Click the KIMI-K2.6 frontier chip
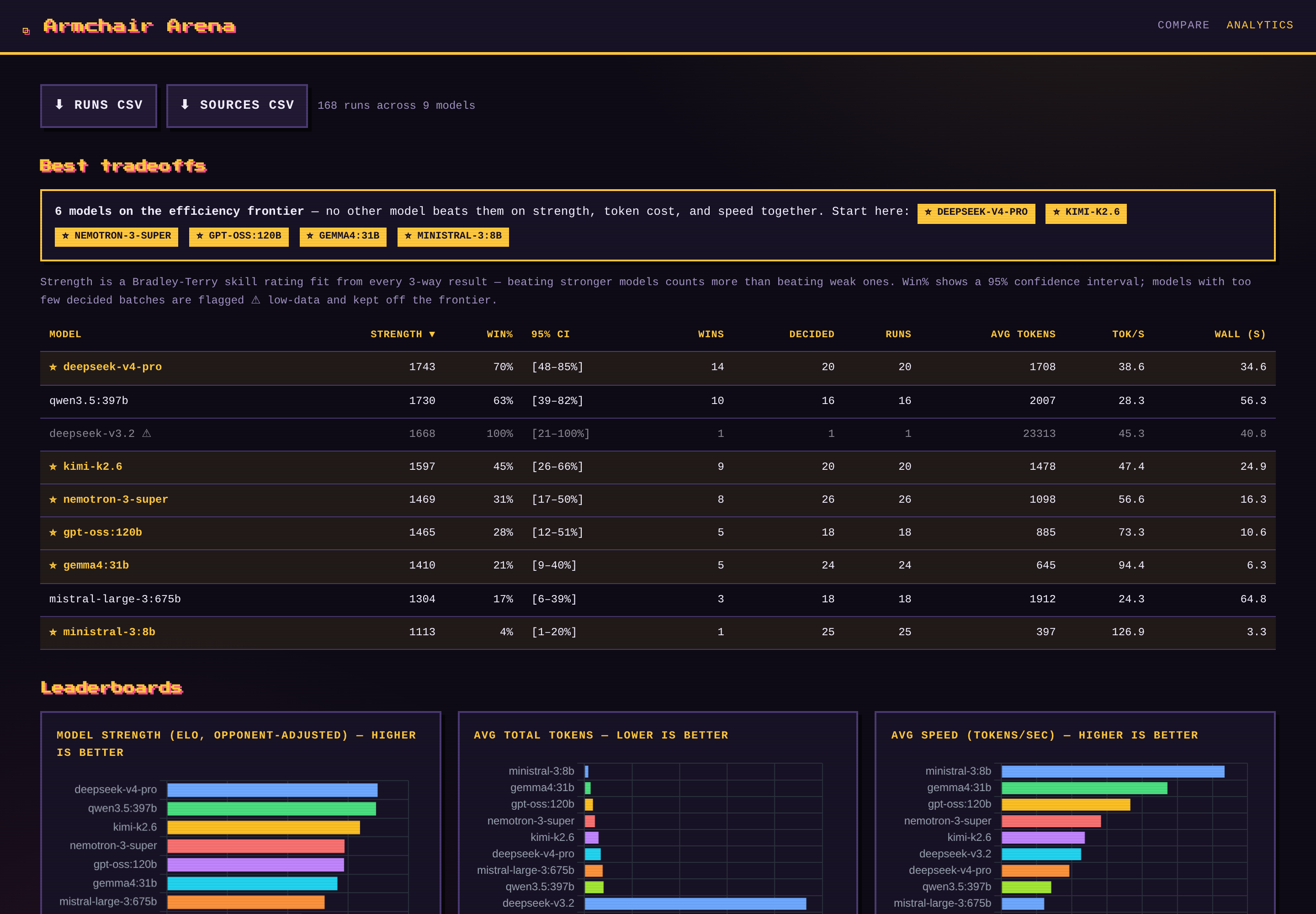This screenshot has height=914, width=1316. point(1086,213)
